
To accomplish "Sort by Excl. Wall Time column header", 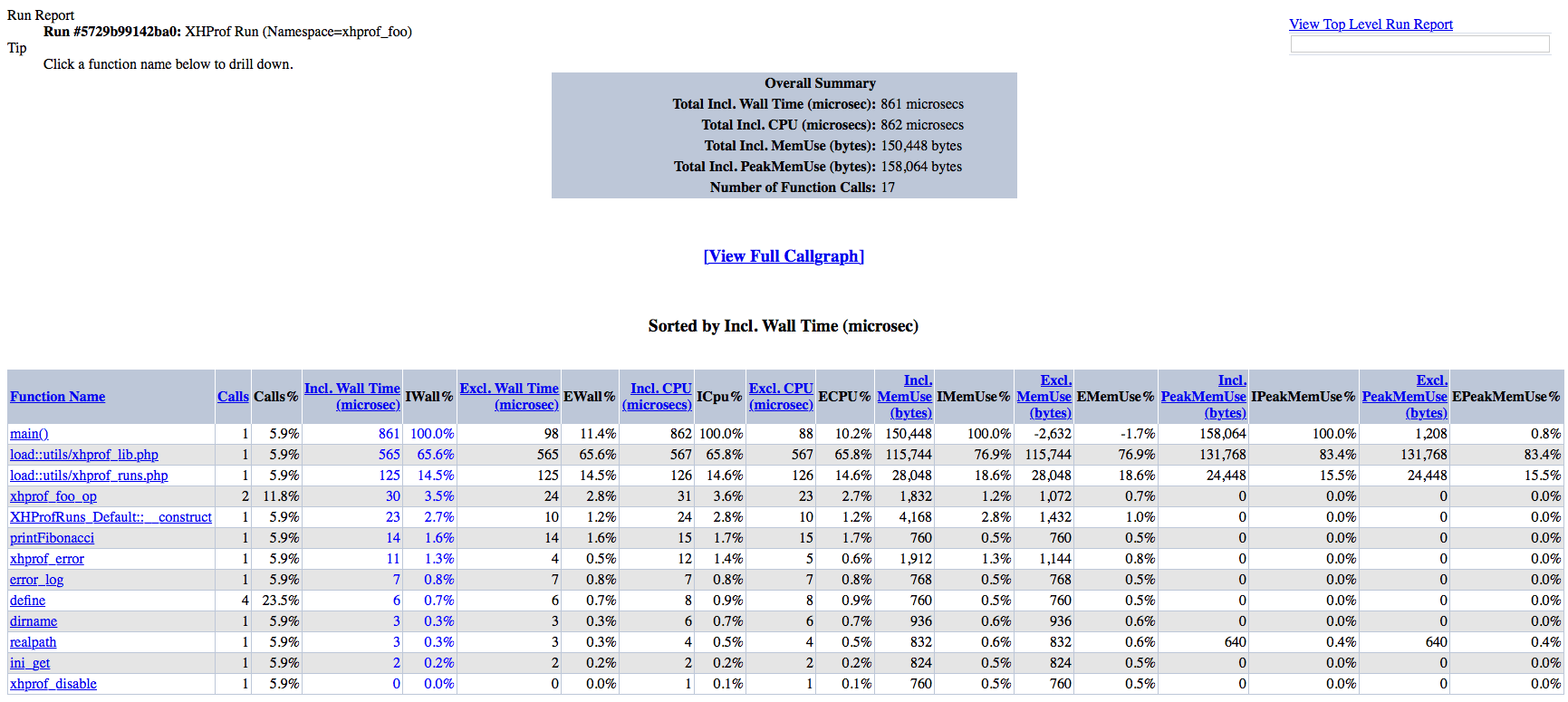I will pos(509,397).
